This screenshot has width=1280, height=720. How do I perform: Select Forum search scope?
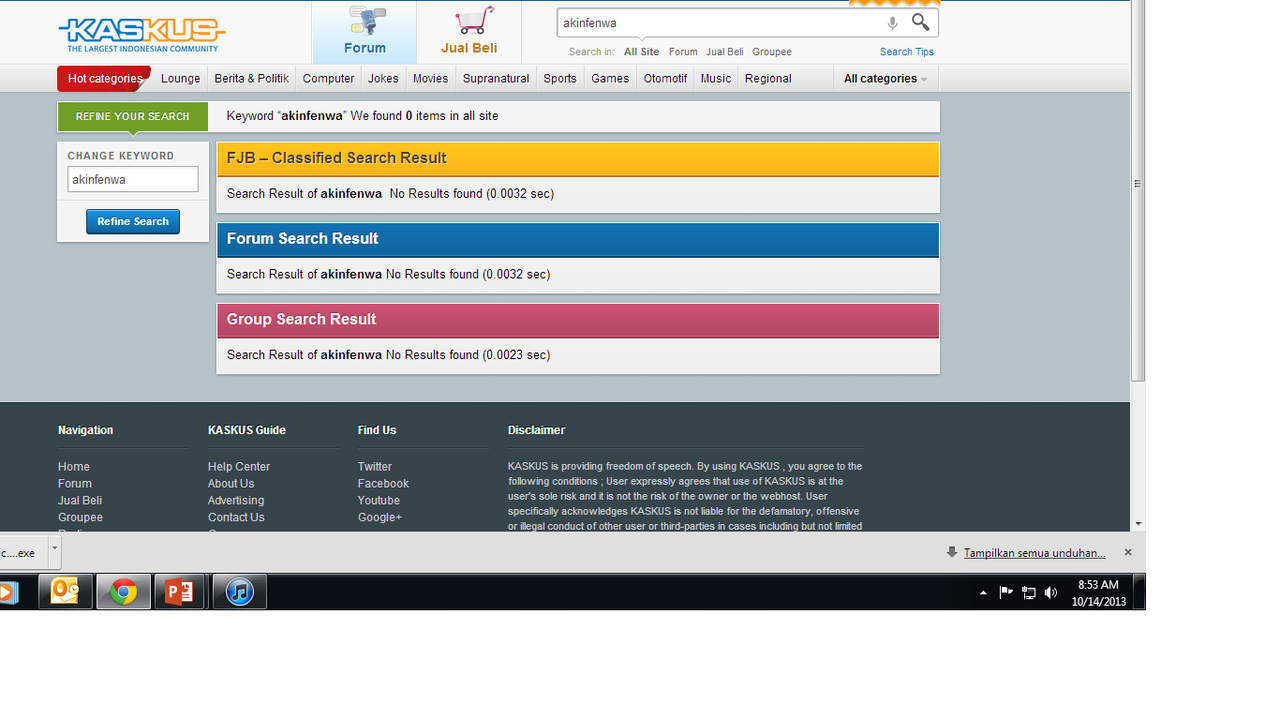coord(683,52)
